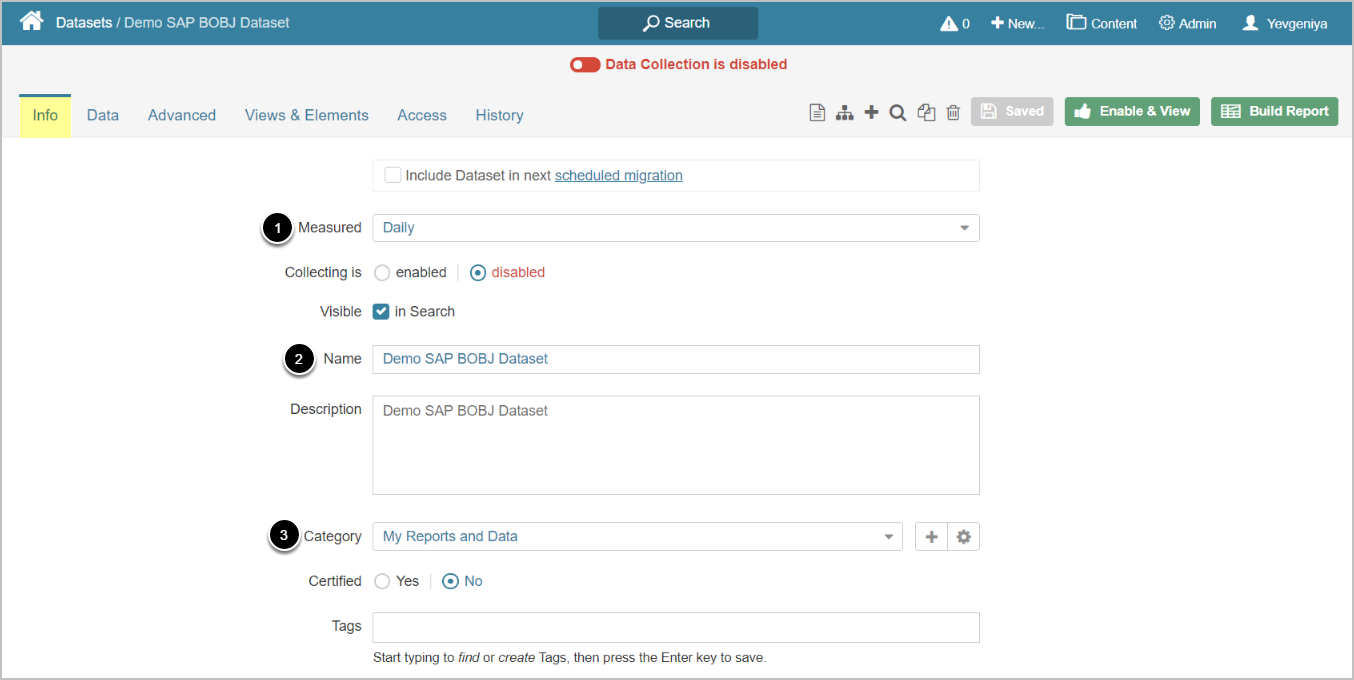Screen dimensions: 1354x680
Task: Open the New menu in header
Action: coord(1017,23)
